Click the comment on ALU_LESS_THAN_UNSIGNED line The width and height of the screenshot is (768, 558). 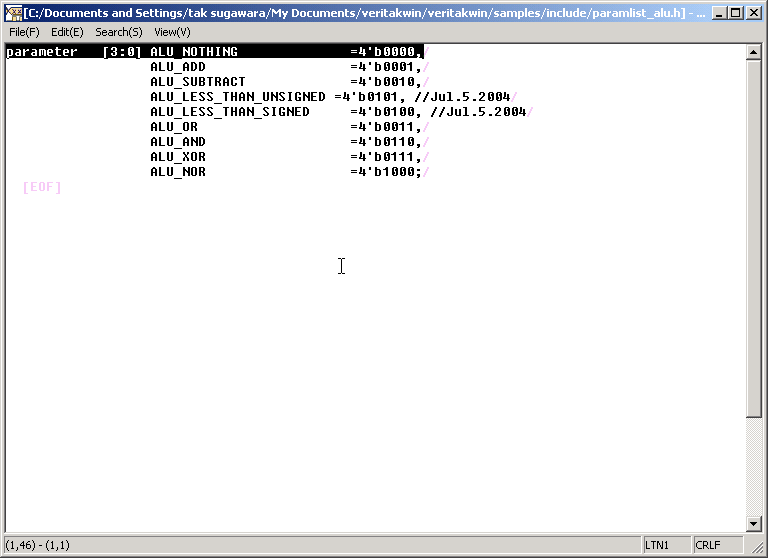coord(462,97)
